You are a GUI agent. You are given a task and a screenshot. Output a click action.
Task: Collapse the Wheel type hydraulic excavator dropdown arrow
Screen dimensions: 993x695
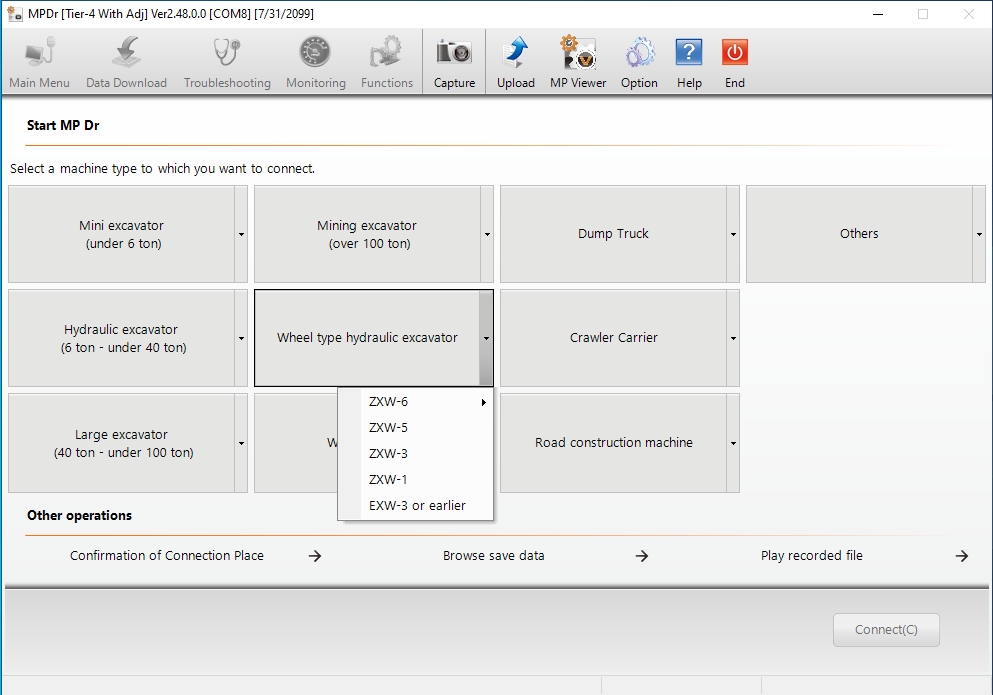pos(486,338)
